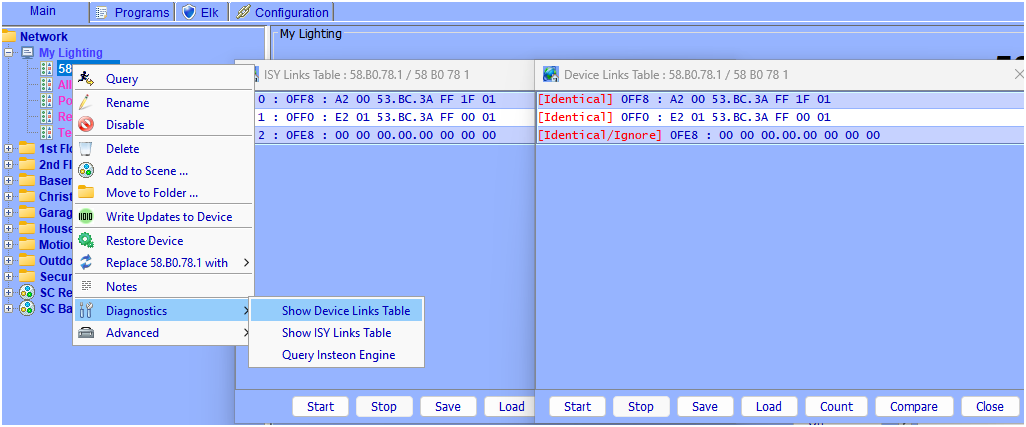The width and height of the screenshot is (1026, 427).
Task: Click the red Disable icon
Action: coord(86,125)
